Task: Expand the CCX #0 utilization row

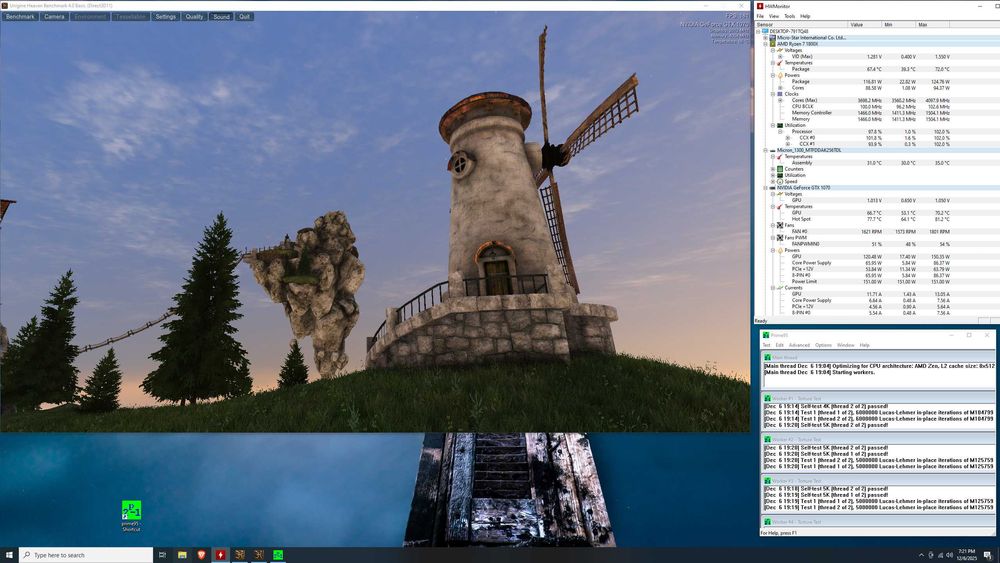Action: click(788, 138)
